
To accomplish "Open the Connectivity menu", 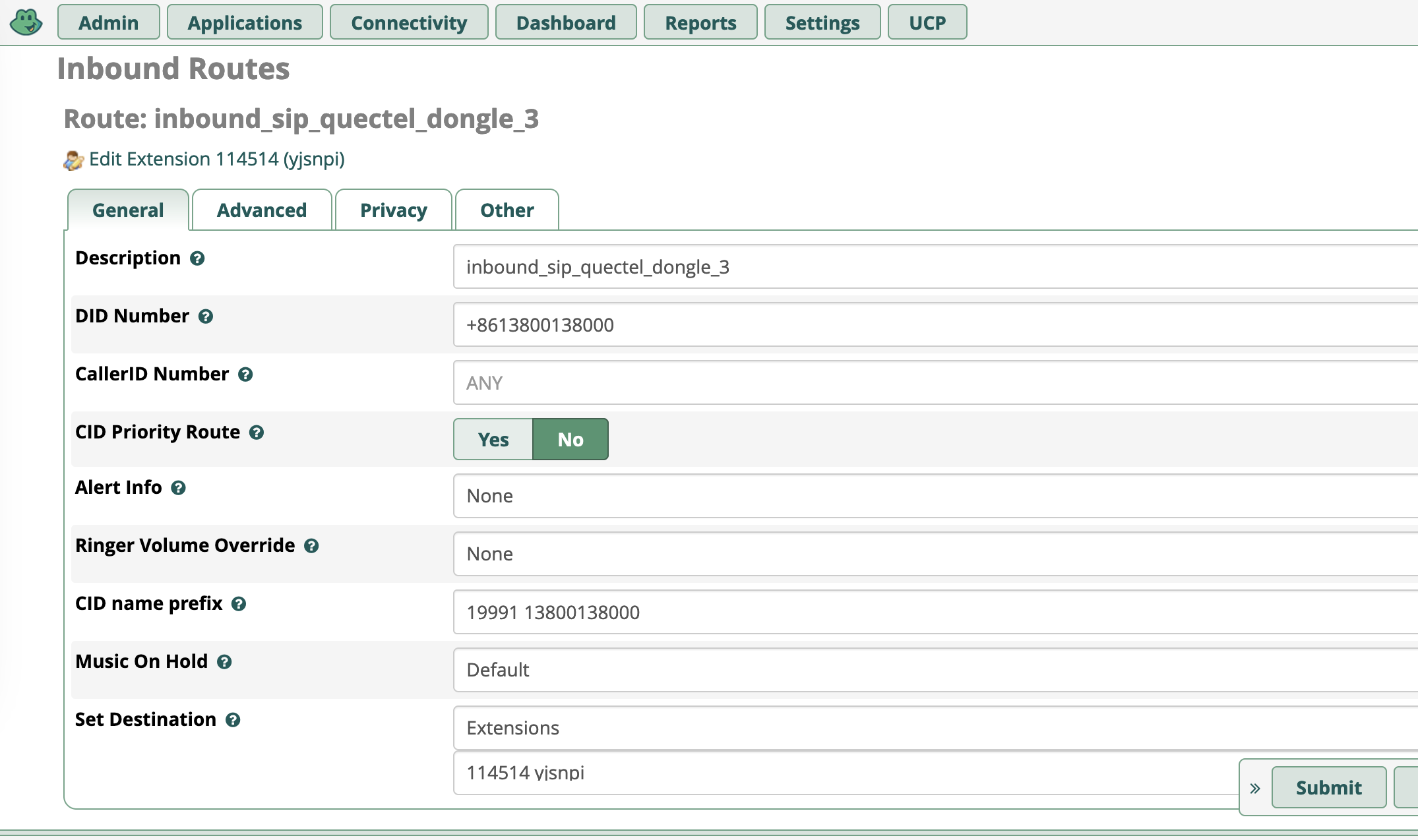I will pyautogui.click(x=408, y=22).
